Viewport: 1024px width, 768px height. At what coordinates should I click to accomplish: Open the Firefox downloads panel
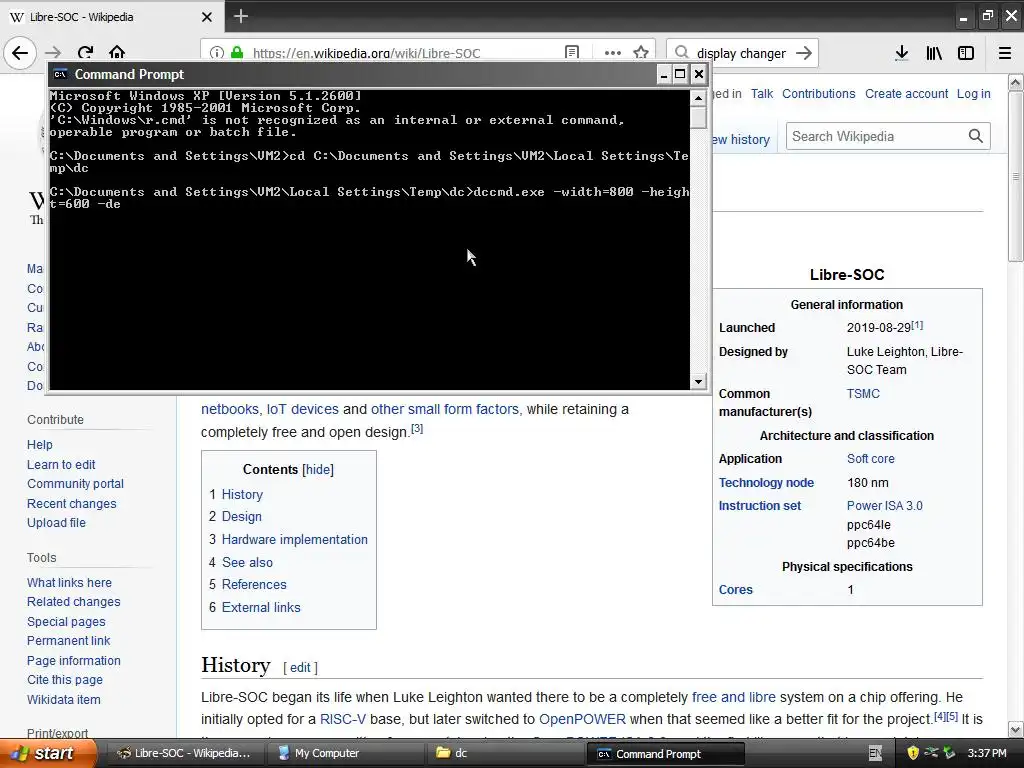(x=902, y=53)
